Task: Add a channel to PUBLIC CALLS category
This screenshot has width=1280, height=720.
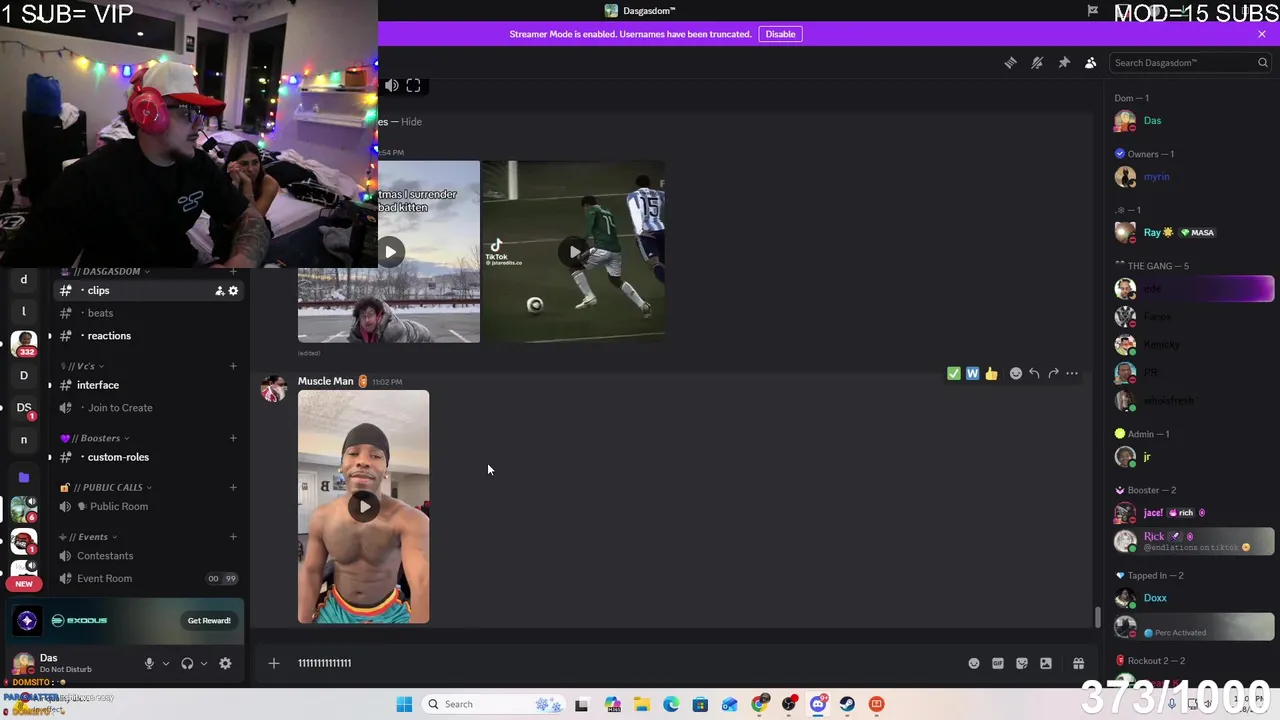Action: pos(233,488)
